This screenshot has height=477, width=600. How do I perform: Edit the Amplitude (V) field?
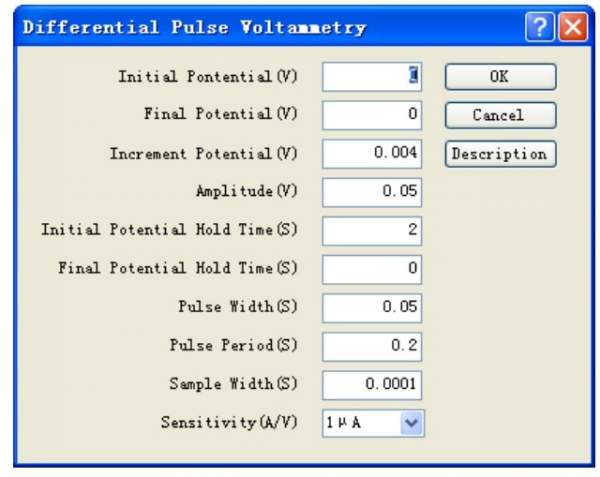click(372, 192)
